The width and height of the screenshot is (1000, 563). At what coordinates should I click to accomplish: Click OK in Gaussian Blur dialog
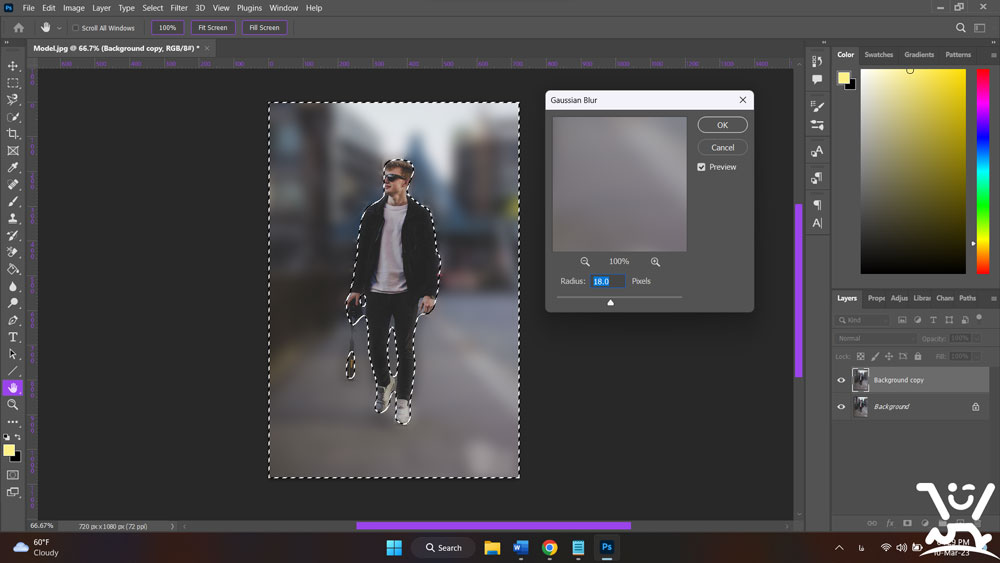point(723,125)
